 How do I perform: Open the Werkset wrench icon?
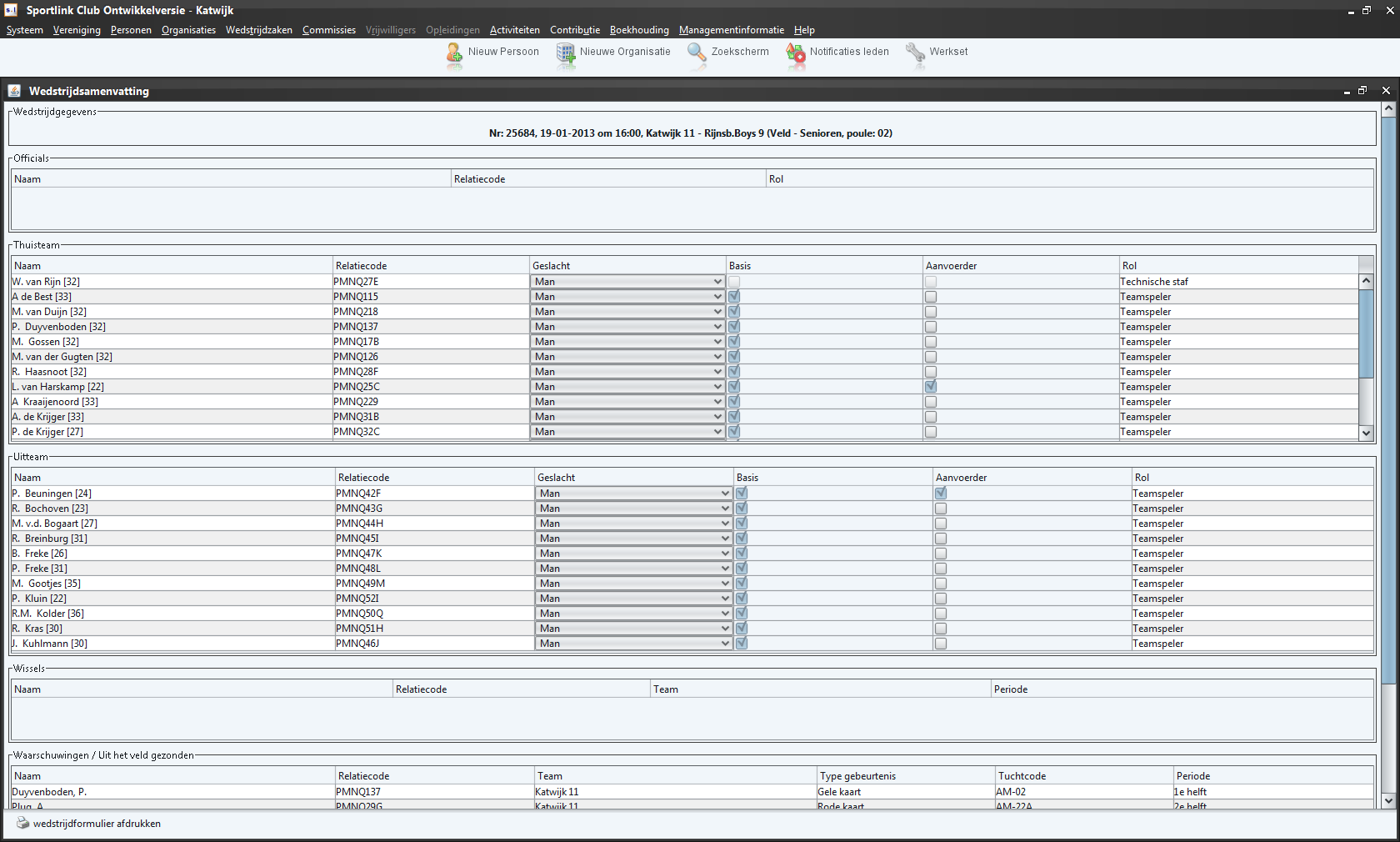(916, 53)
